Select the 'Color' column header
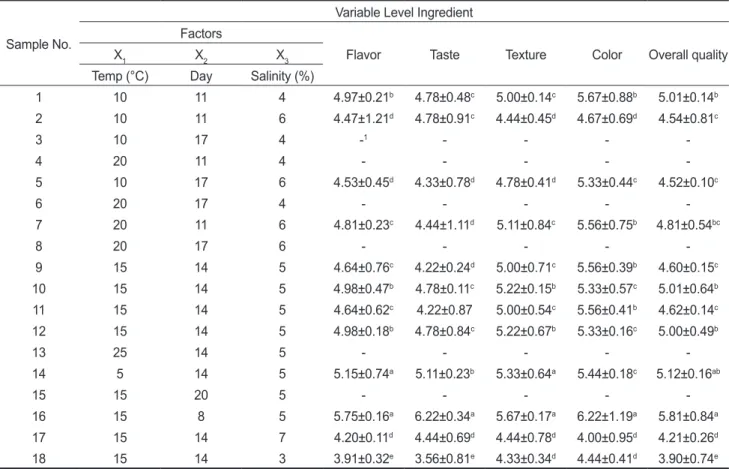 pos(607,55)
